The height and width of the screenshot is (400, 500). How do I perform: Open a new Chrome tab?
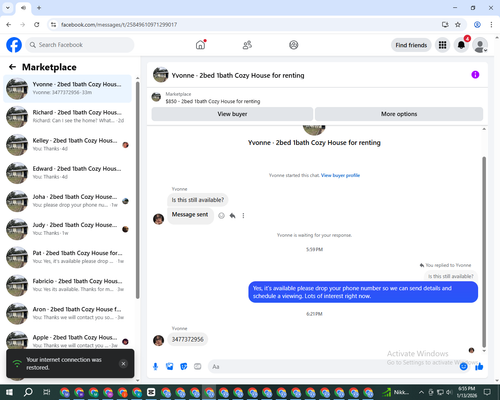pos(39,8)
